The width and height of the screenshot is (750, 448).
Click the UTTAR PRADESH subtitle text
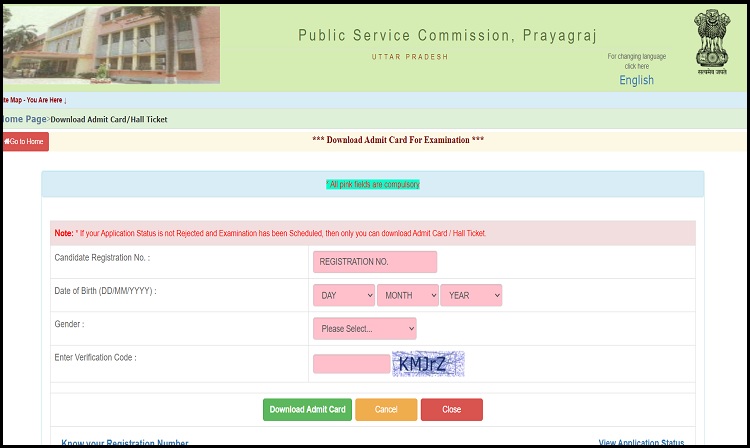click(x=410, y=57)
